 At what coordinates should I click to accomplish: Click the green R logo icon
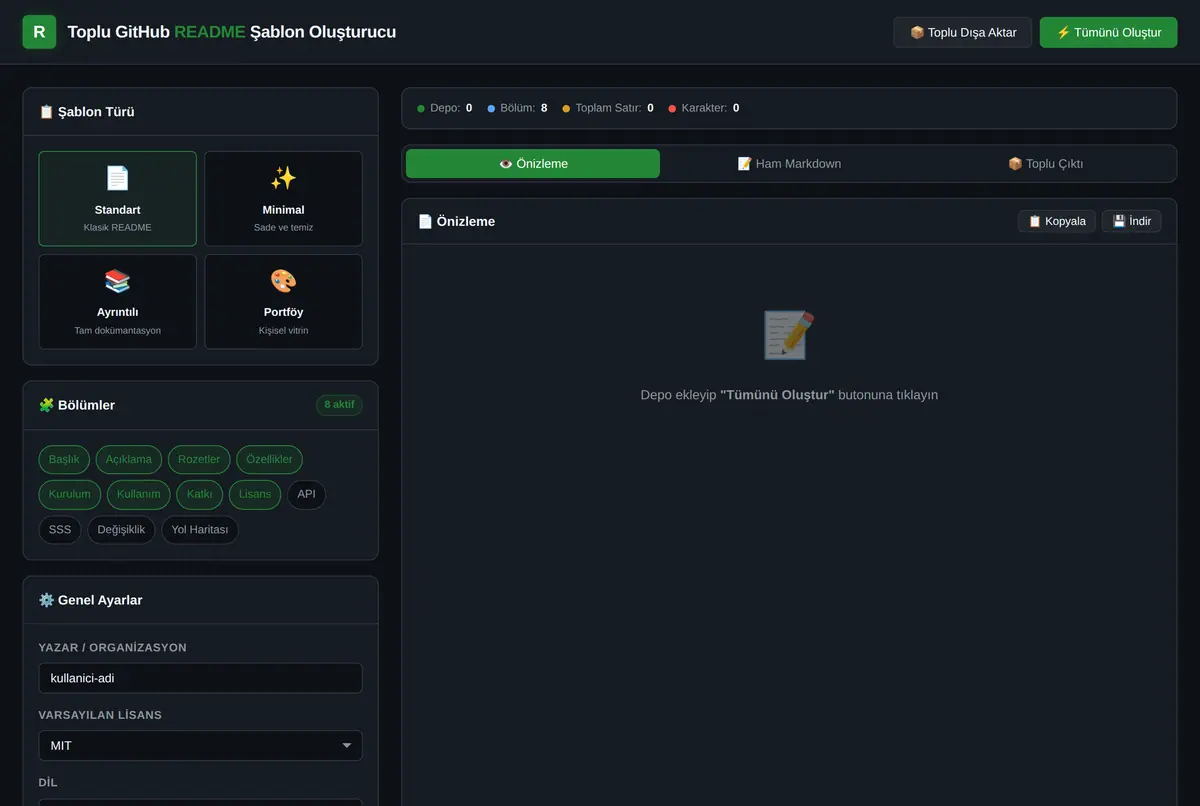coord(39,32)
